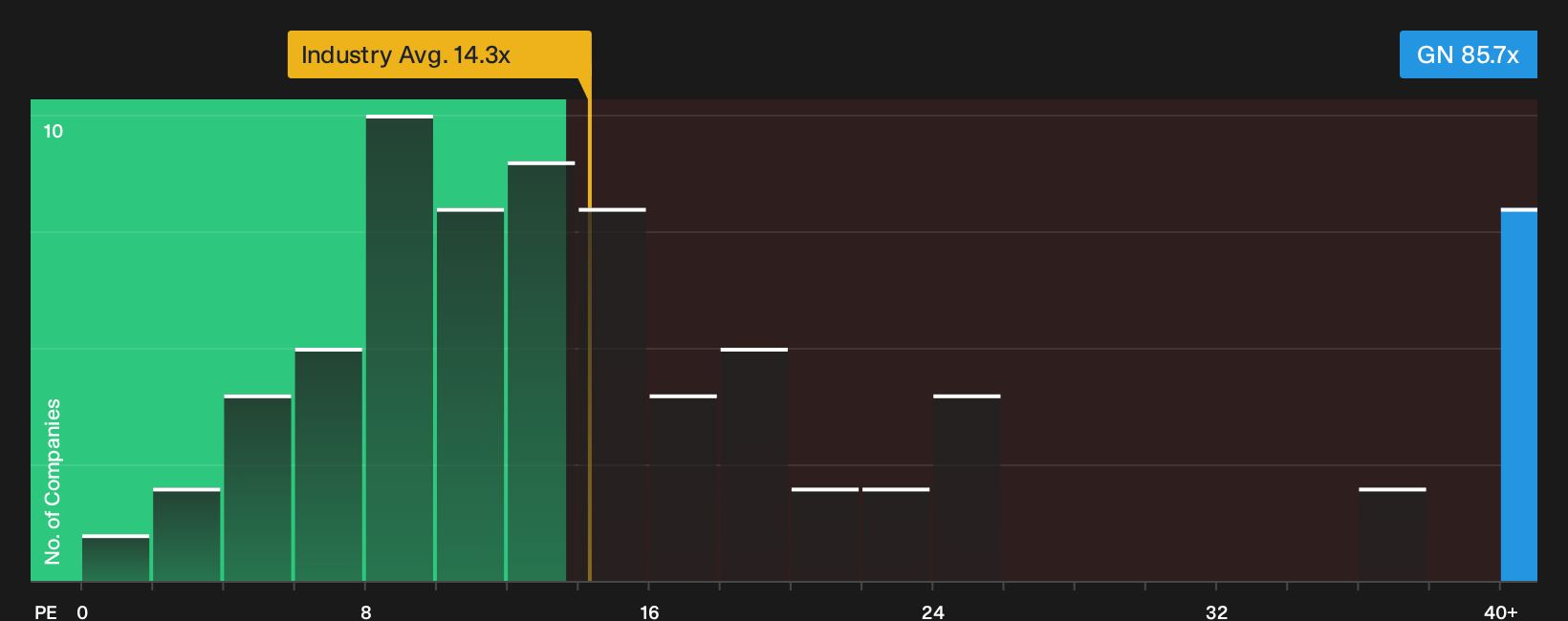
Task: Select the bar between PE 2 and 4
Action: click(x=186, y=535)
